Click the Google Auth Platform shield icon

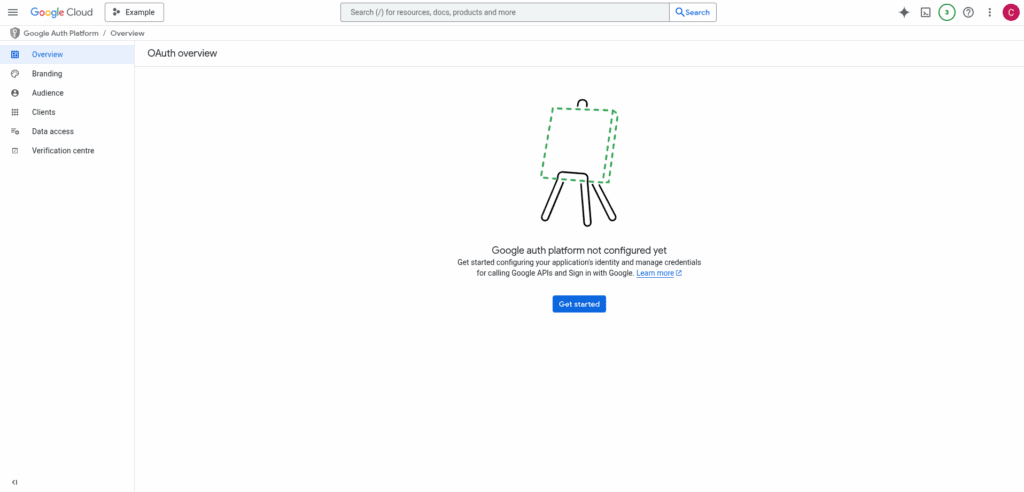[x=14, y=33]
